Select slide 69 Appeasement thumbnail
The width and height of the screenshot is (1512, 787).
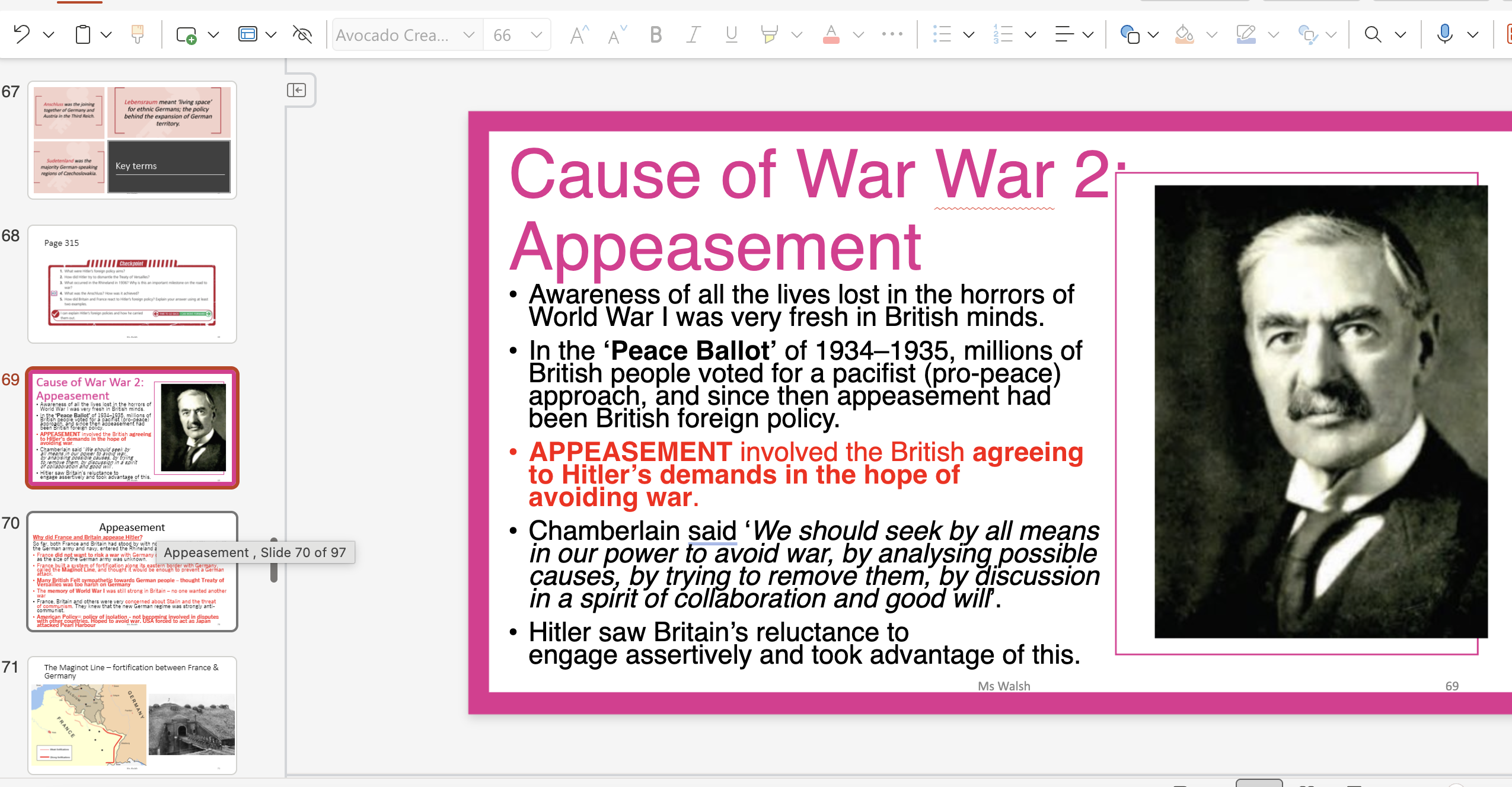[132, 428]
